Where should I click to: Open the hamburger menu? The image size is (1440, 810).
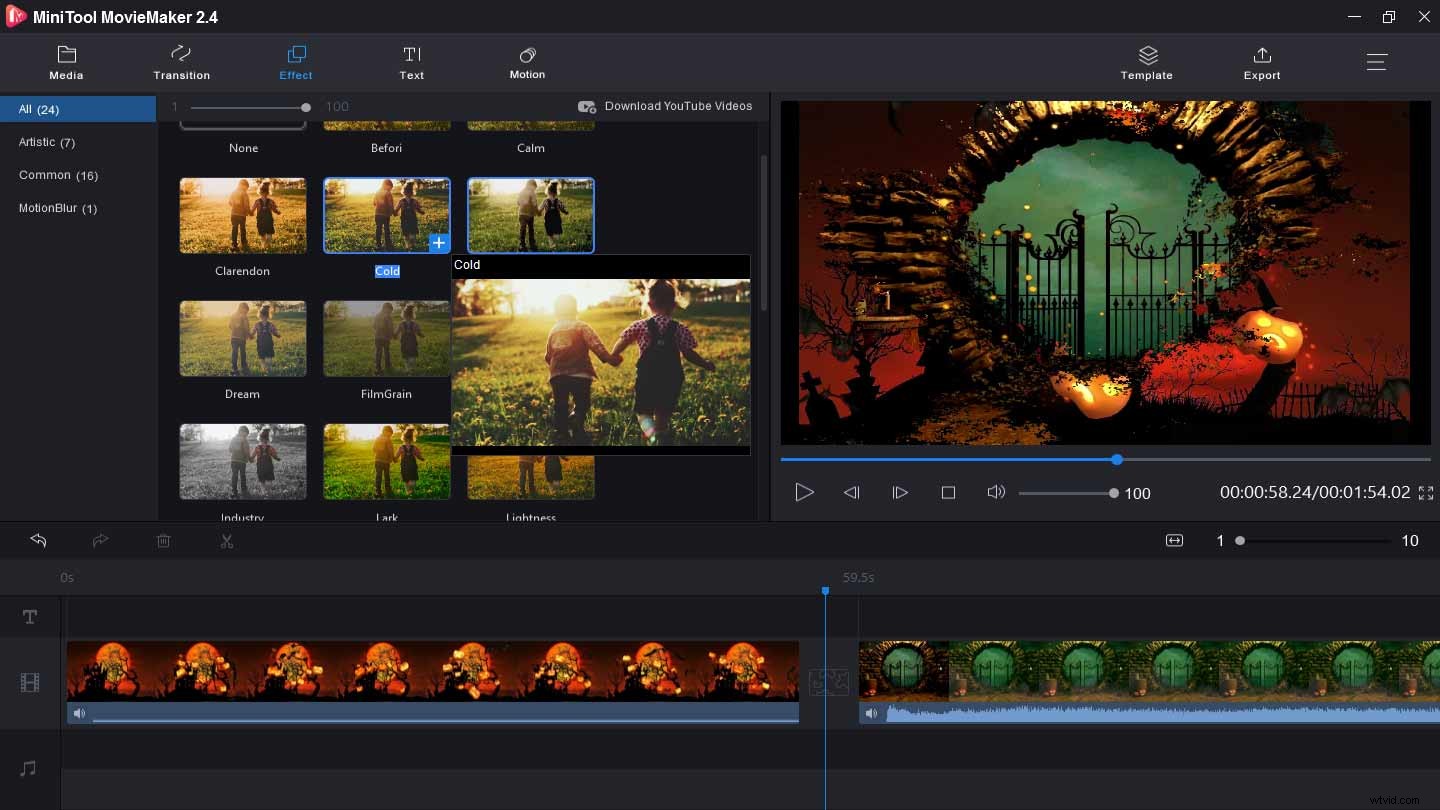click(x=1377, y=62)
